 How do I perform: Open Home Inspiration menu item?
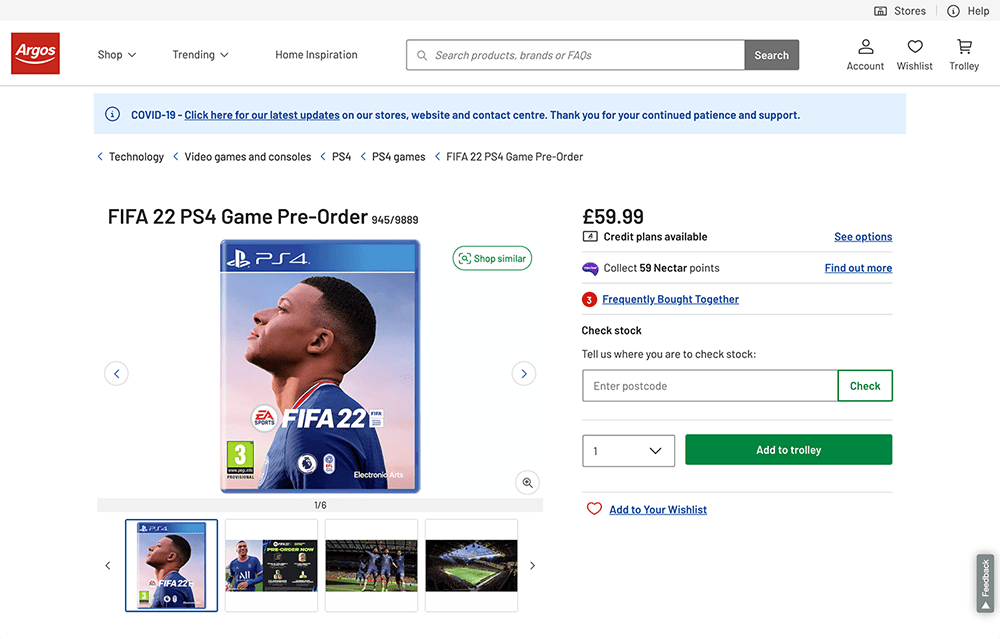click(316, 55)
